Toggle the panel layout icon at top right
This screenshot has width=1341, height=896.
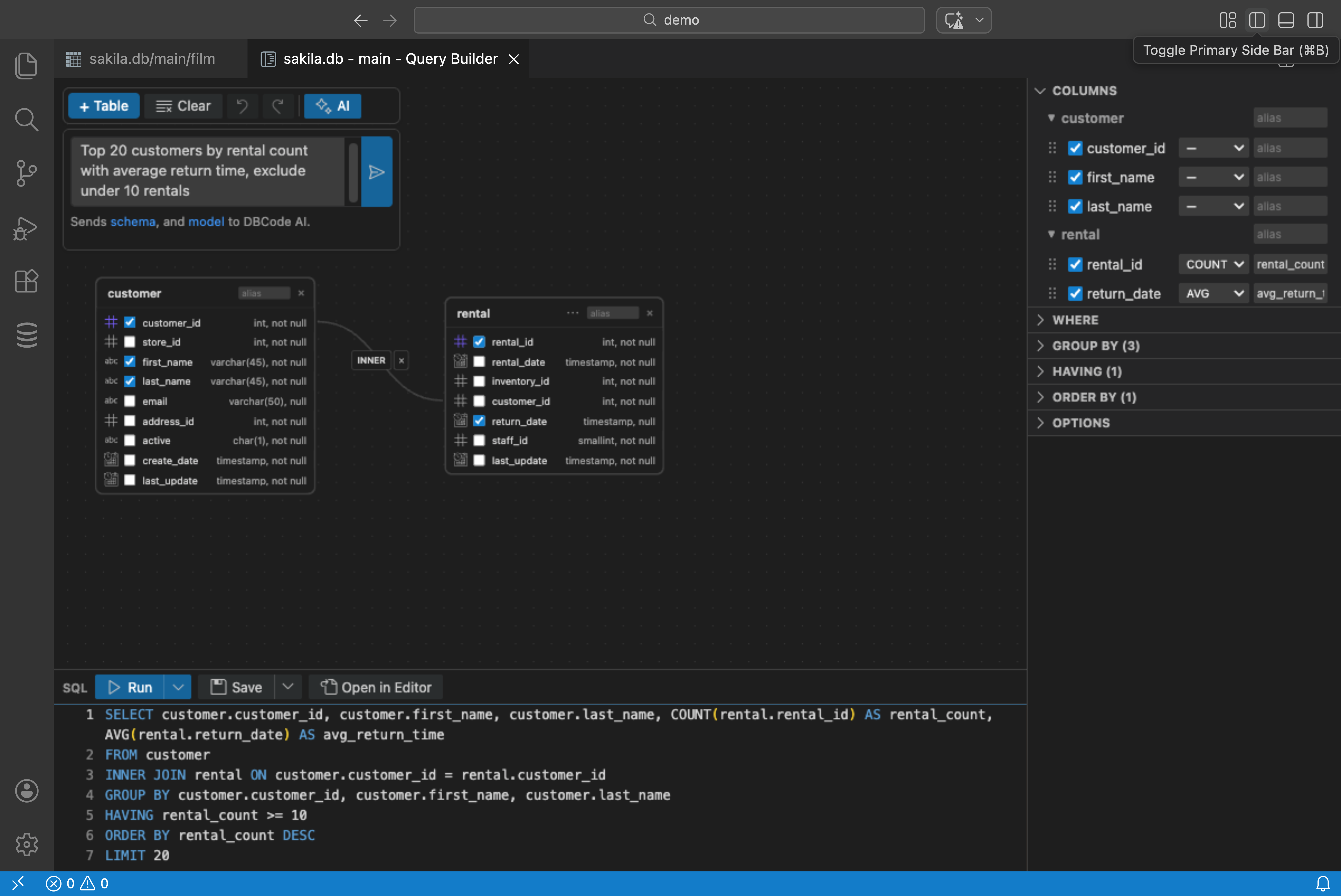[1286, 20]
